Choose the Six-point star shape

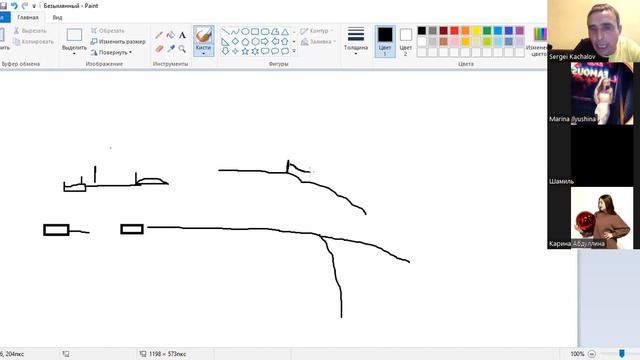point(255,51)
